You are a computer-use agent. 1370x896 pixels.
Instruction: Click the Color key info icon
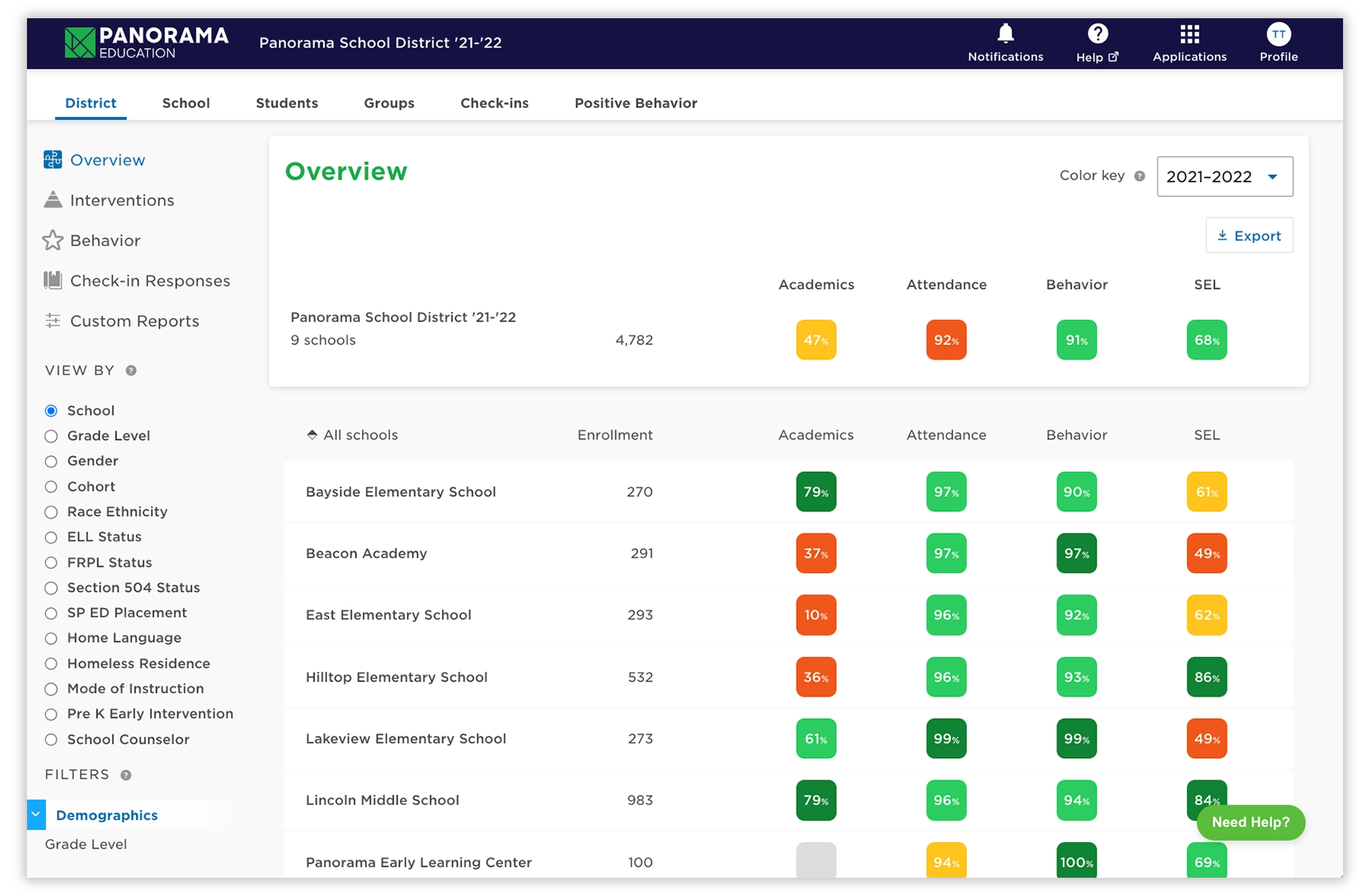pyautogui.click(x=1140, y=177)
